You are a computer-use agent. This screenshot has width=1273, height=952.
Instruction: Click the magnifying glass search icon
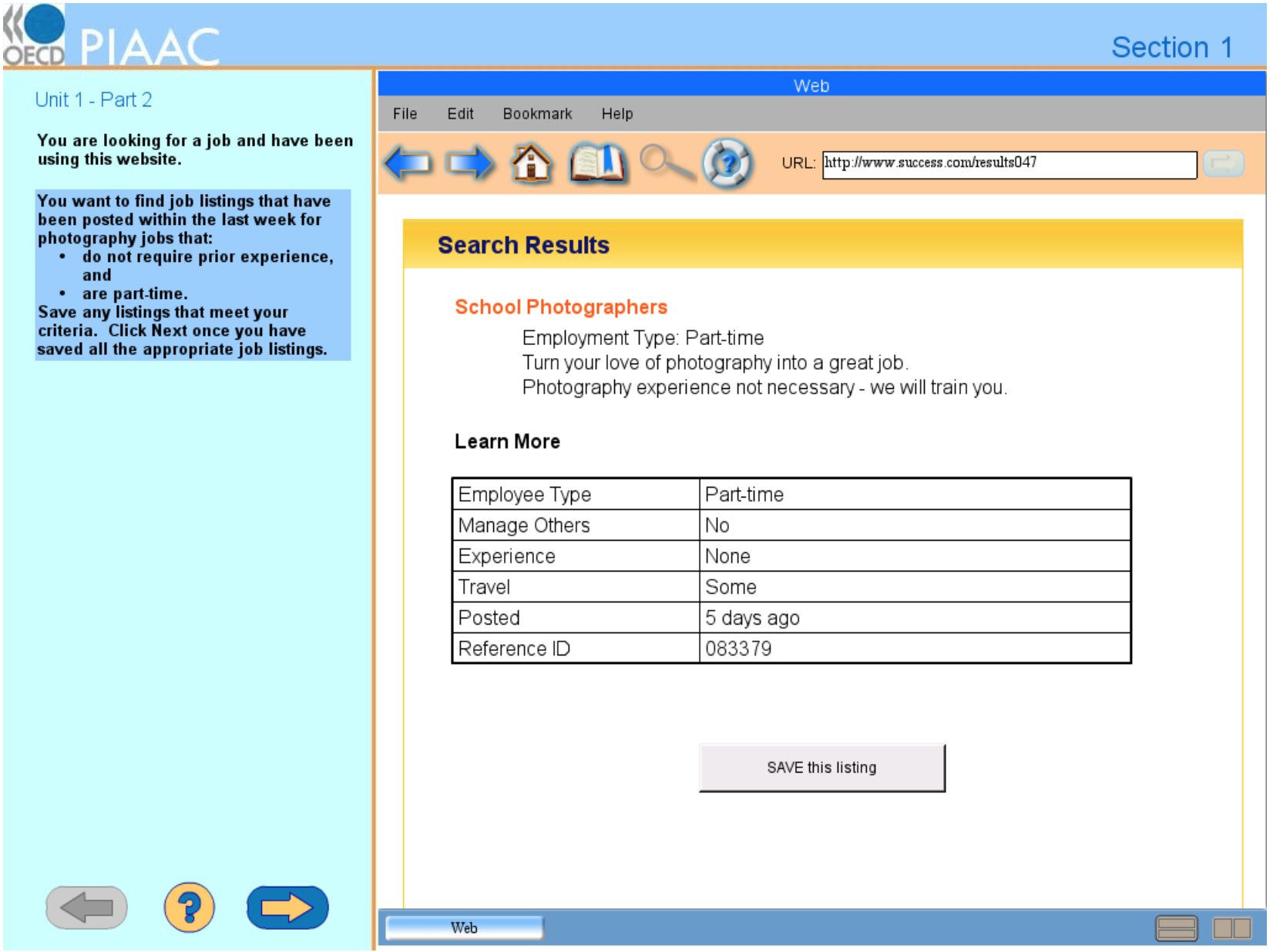[x=667, y=163]
